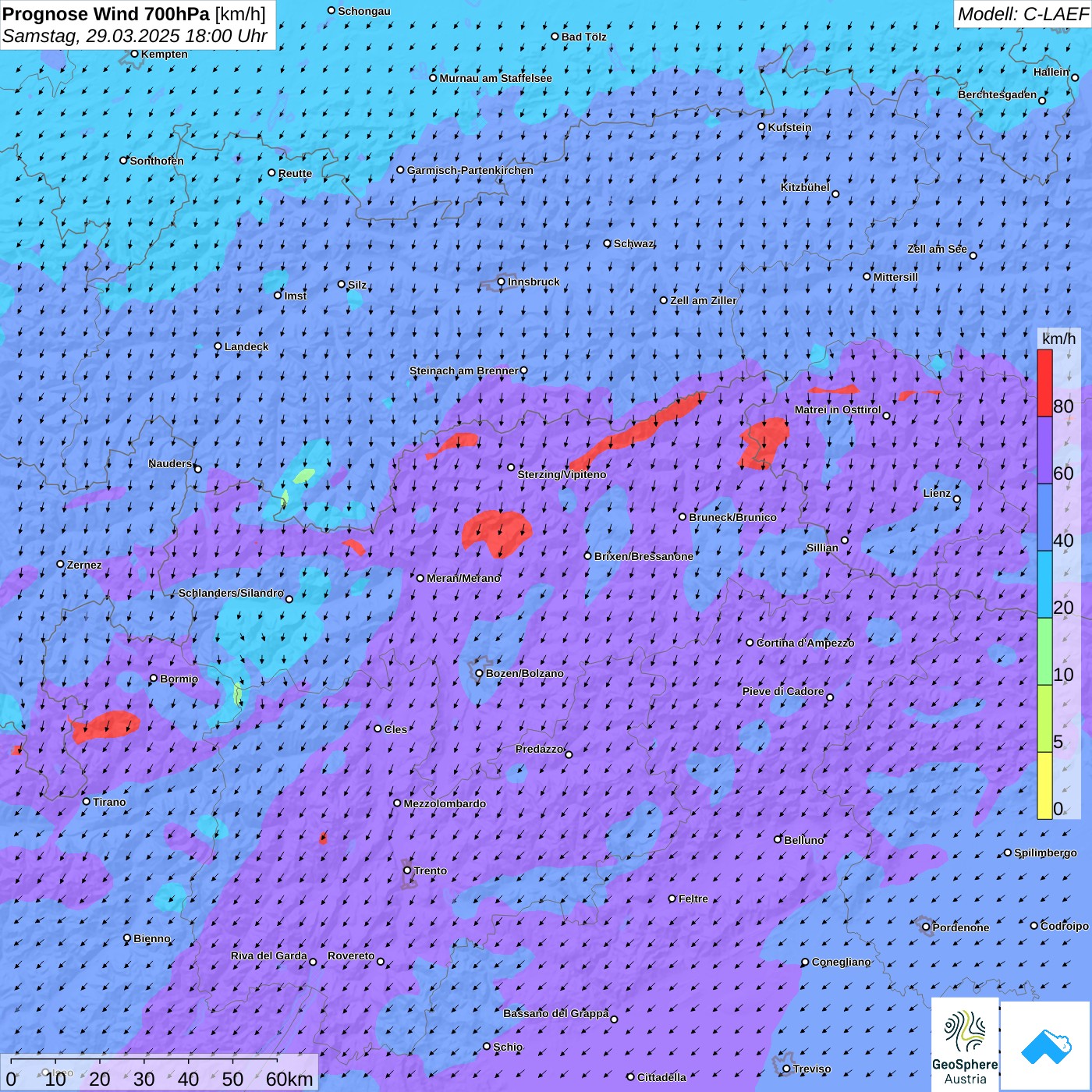Click the Bruneck/Brunico label
Image resolution: width=1092 pixels, height=1092 pixels.
[732, 517]
